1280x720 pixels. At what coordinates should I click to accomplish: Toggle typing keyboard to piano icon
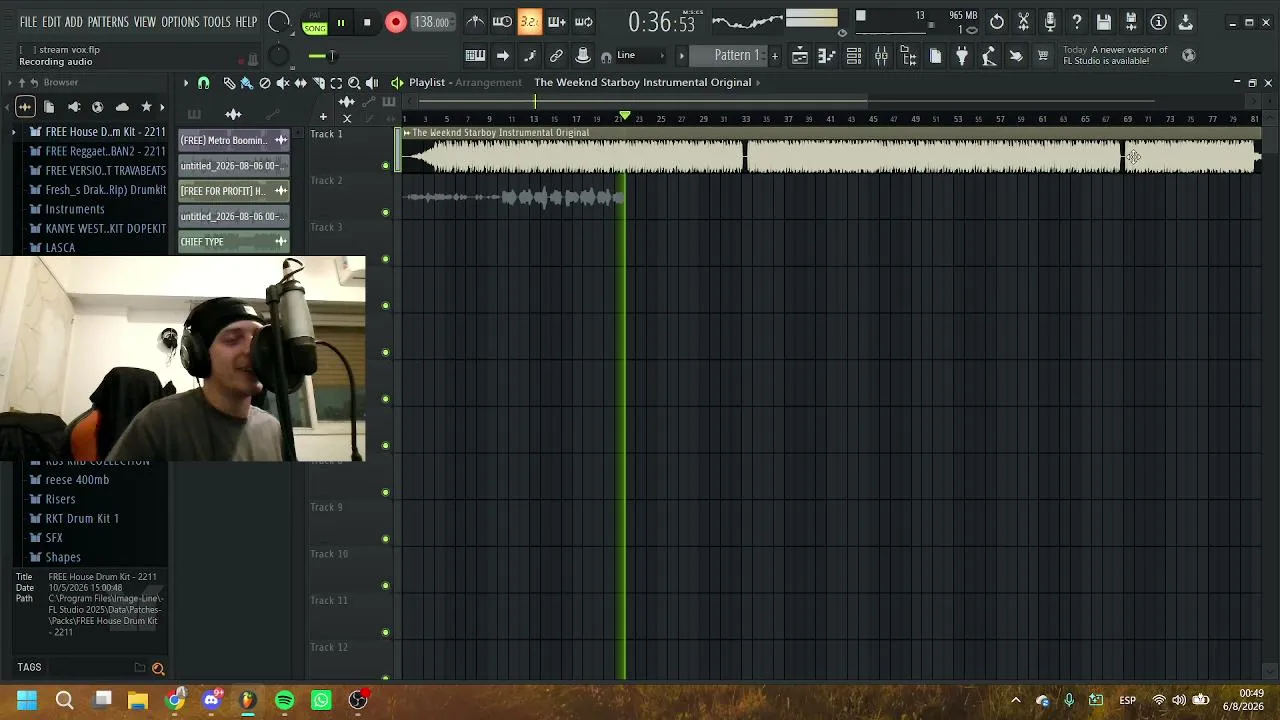[x=476, y=56]
